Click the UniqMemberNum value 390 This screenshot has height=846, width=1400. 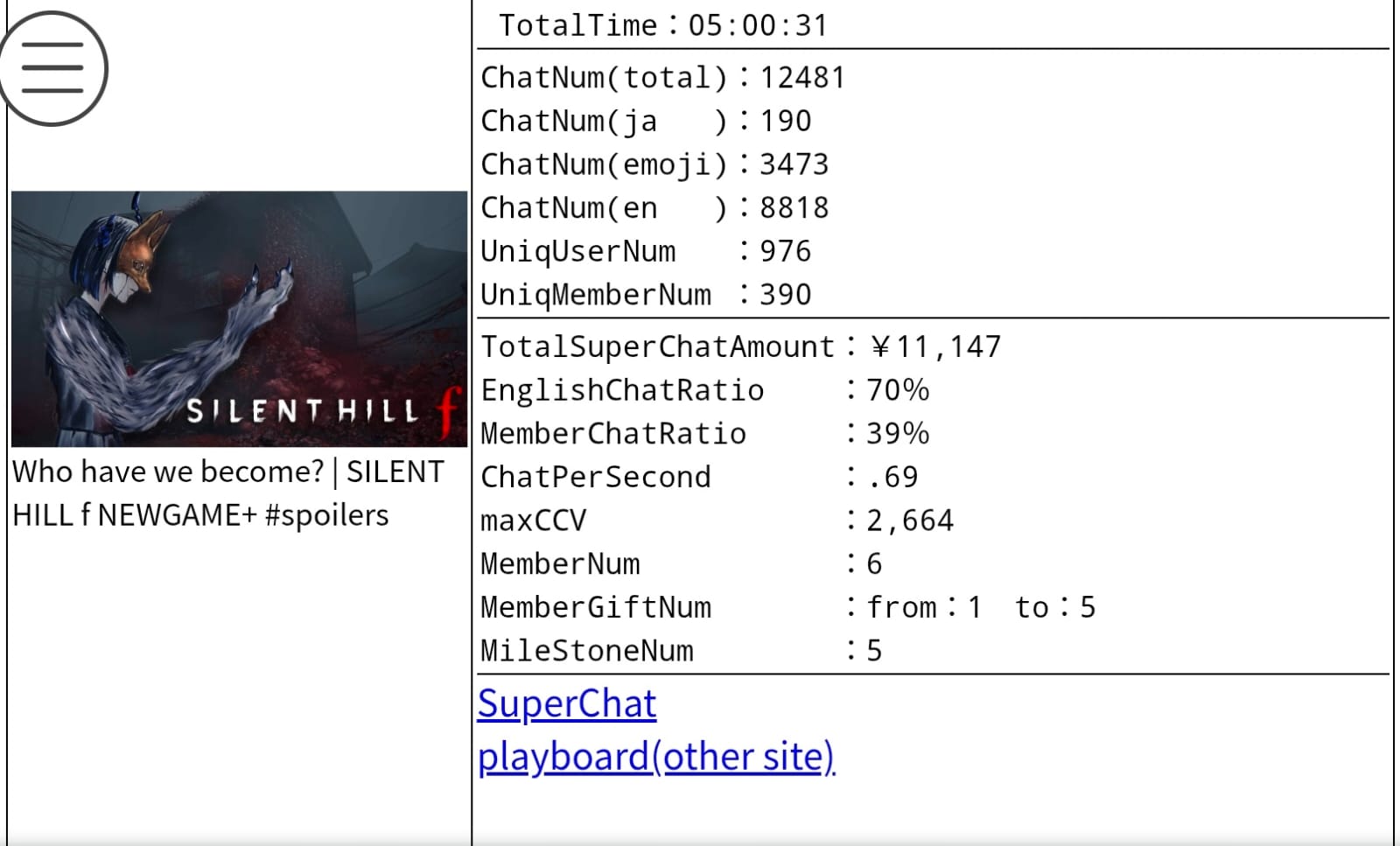785,295
